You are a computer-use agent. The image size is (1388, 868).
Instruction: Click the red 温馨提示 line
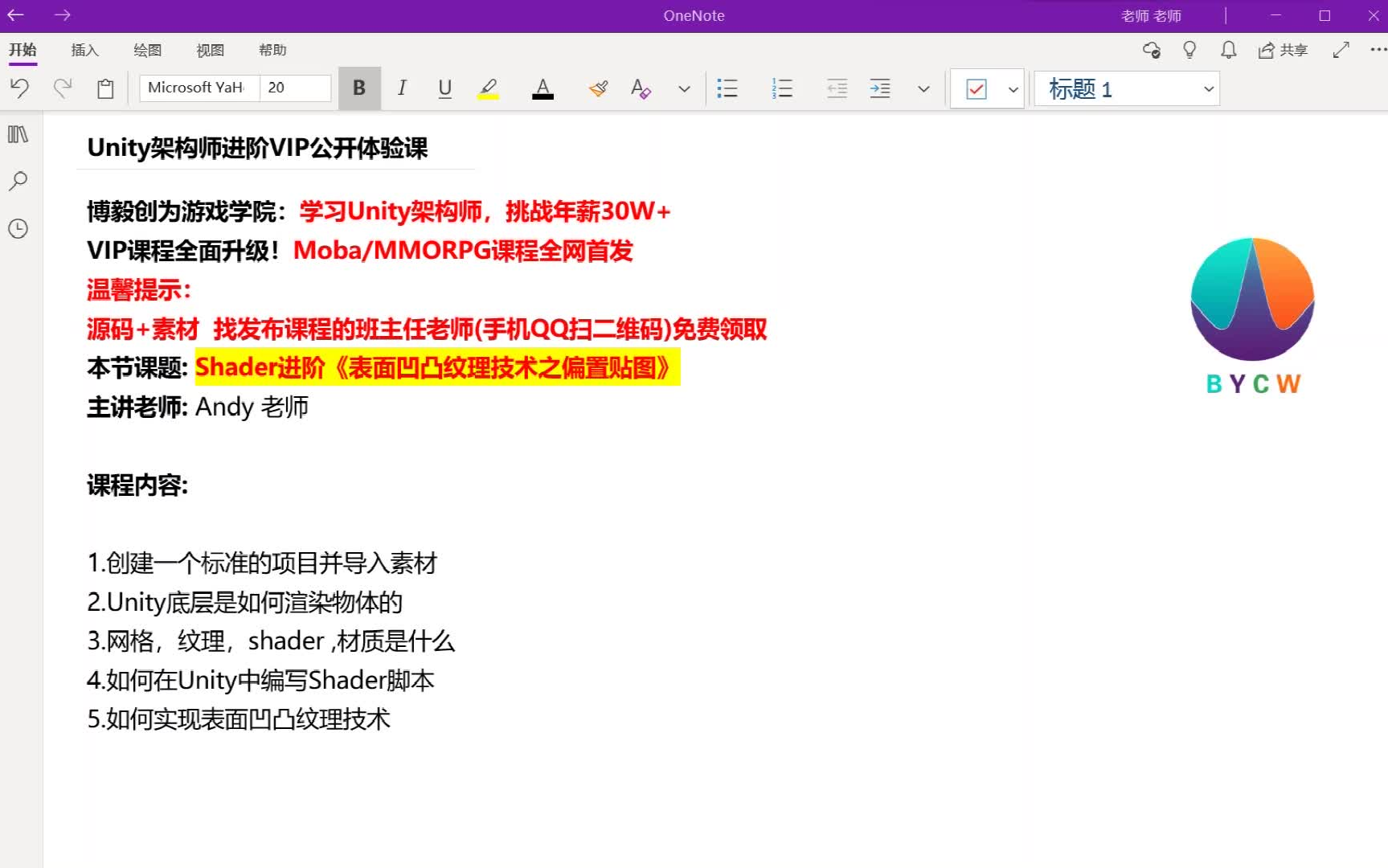139,289
